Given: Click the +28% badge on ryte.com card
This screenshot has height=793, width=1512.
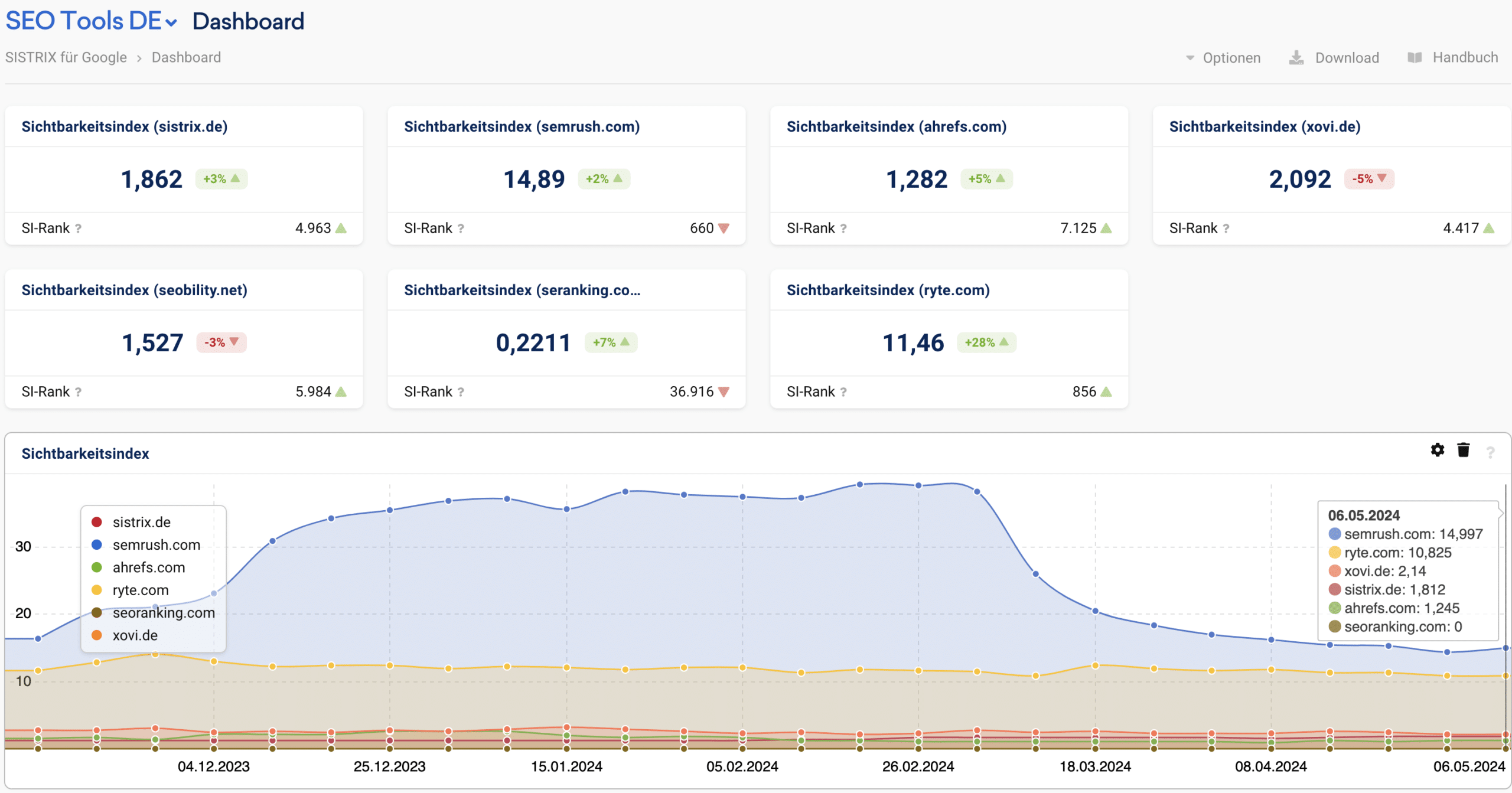Looking at the screenshot, I should point(986,342).
